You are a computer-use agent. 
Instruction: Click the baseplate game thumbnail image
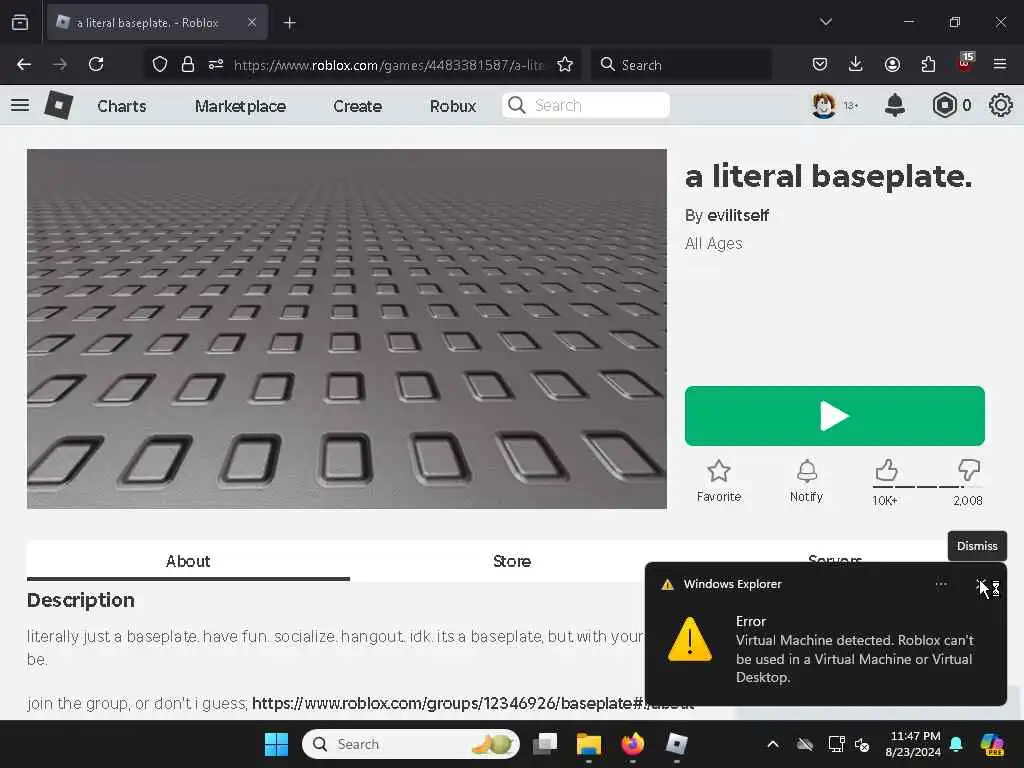pos(347,328)
